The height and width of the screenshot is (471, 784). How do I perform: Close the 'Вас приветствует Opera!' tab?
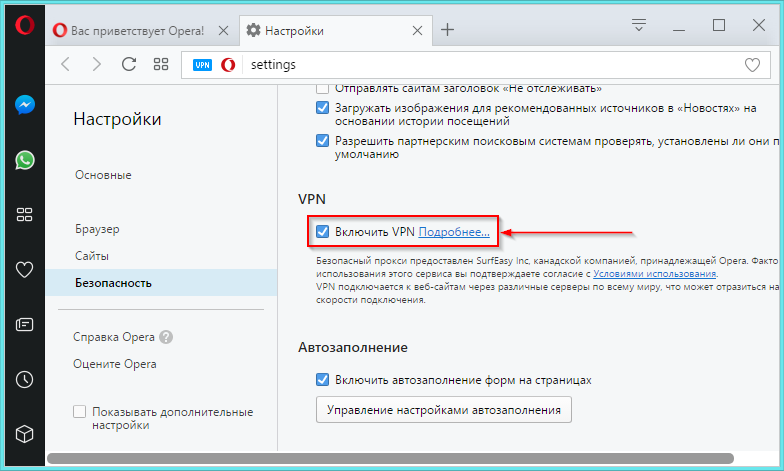click(224, 31)
